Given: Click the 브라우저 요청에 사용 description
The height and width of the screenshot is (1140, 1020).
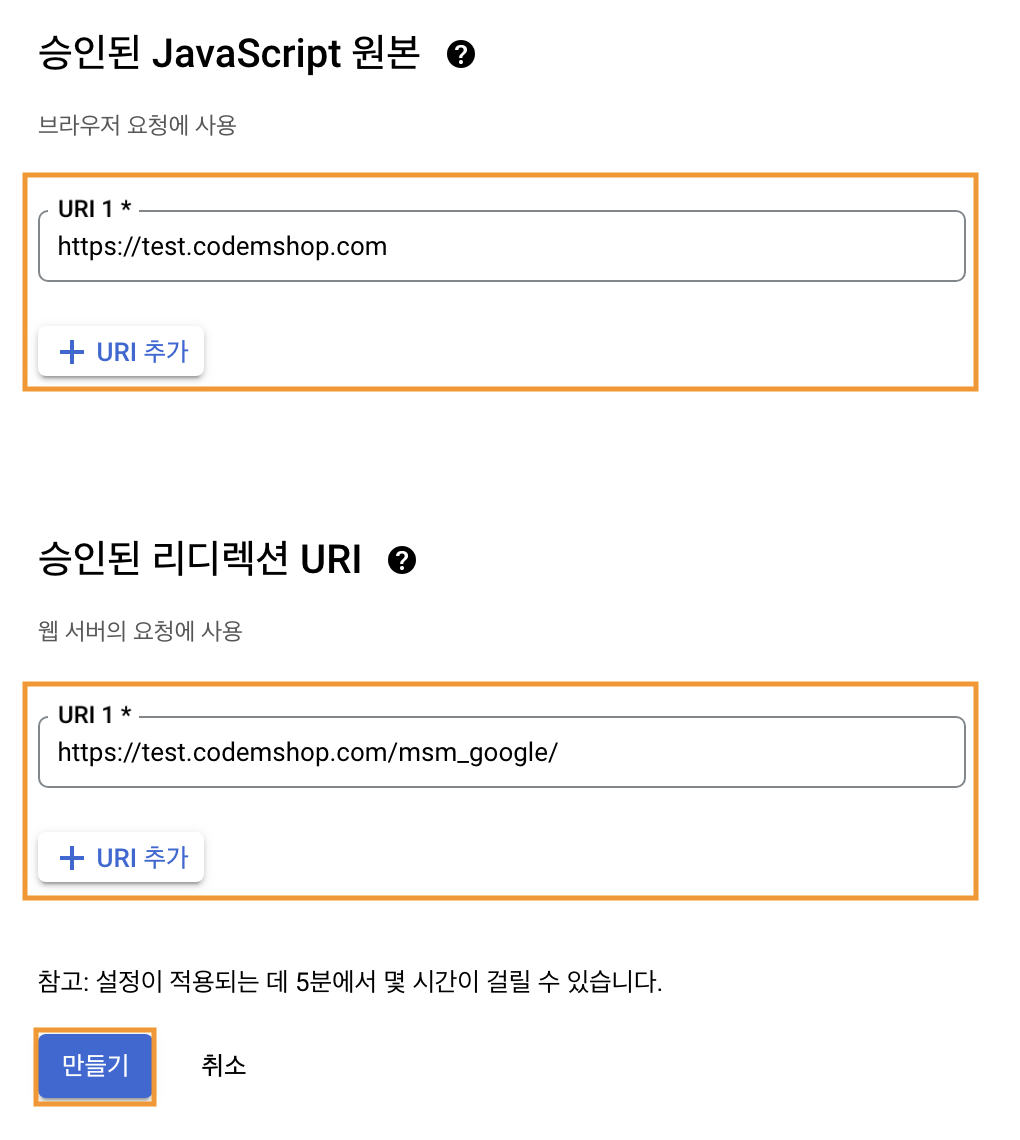Looking at the screenshot, I should click(137, 125).
